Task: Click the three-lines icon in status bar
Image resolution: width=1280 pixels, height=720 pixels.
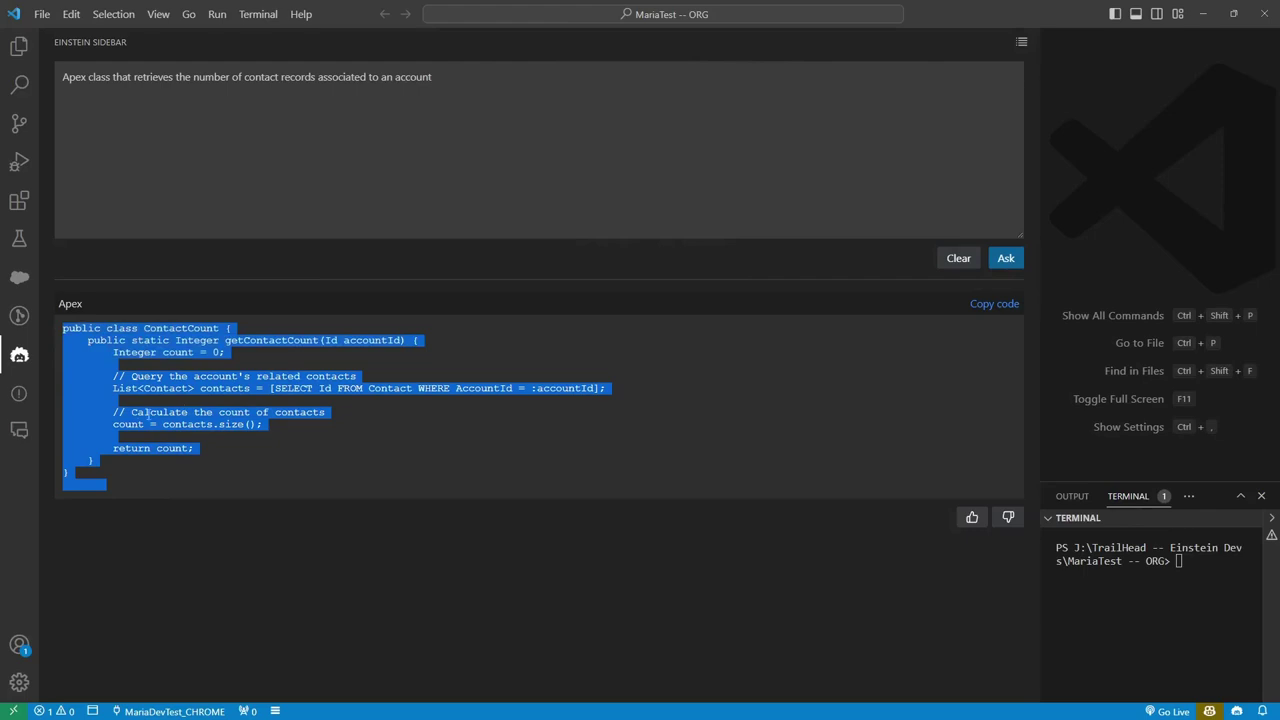Action: 275,711
